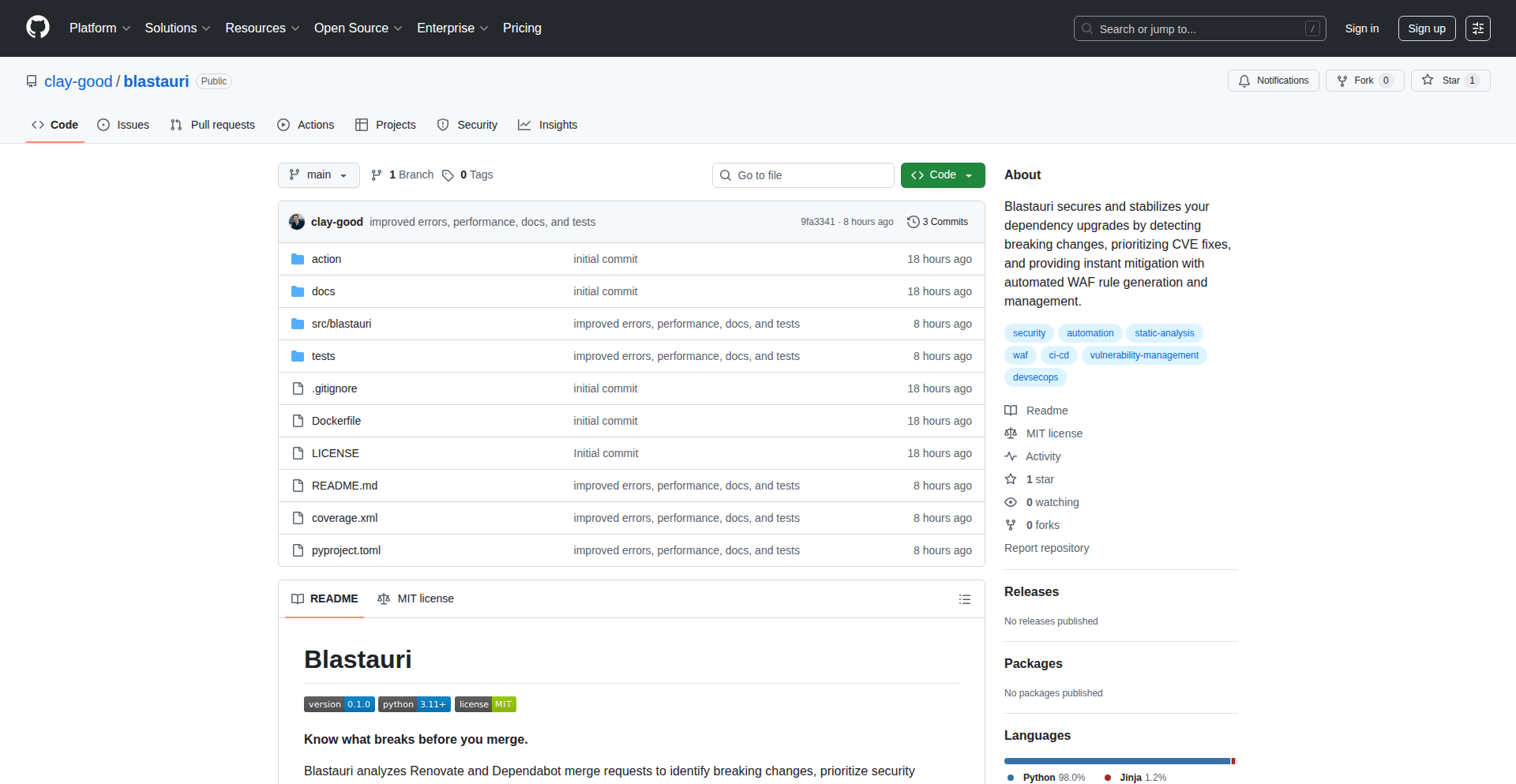The height and width of the screenshot is (784, 1516).
Task: Expand the Platform menu
Action: click(99, 28)
